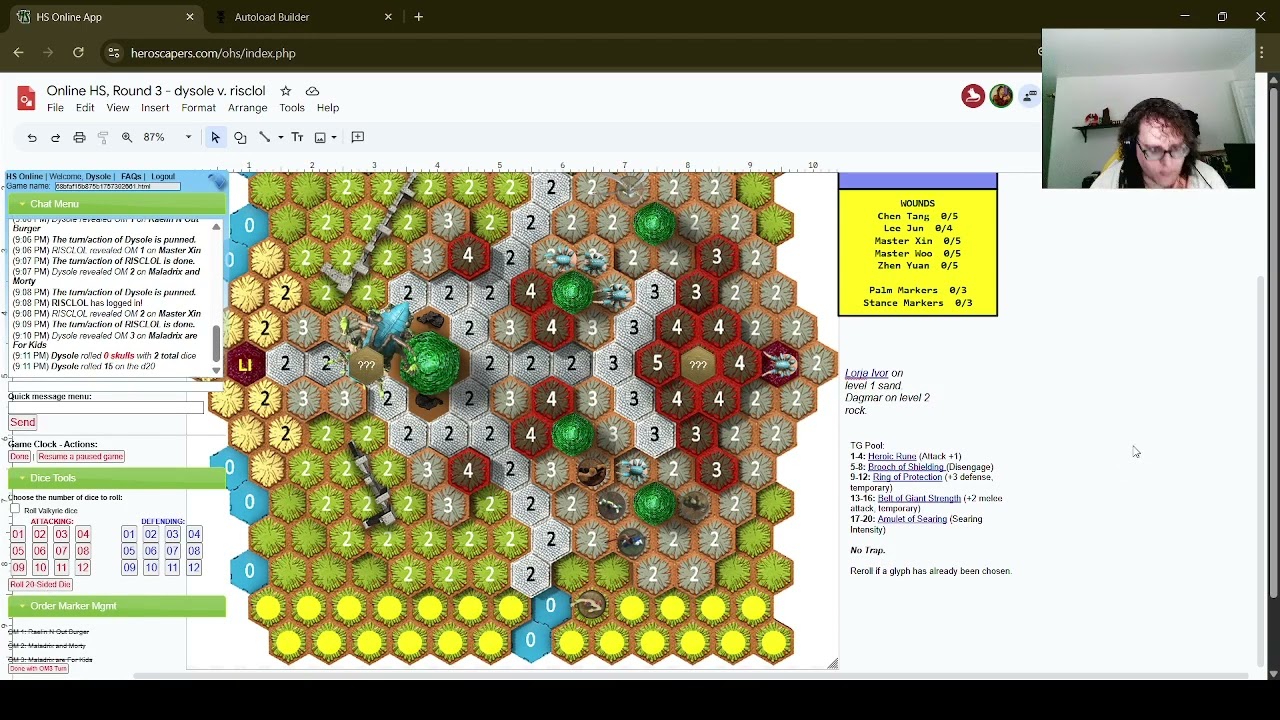Open the Tools menu

pos(292,108)
